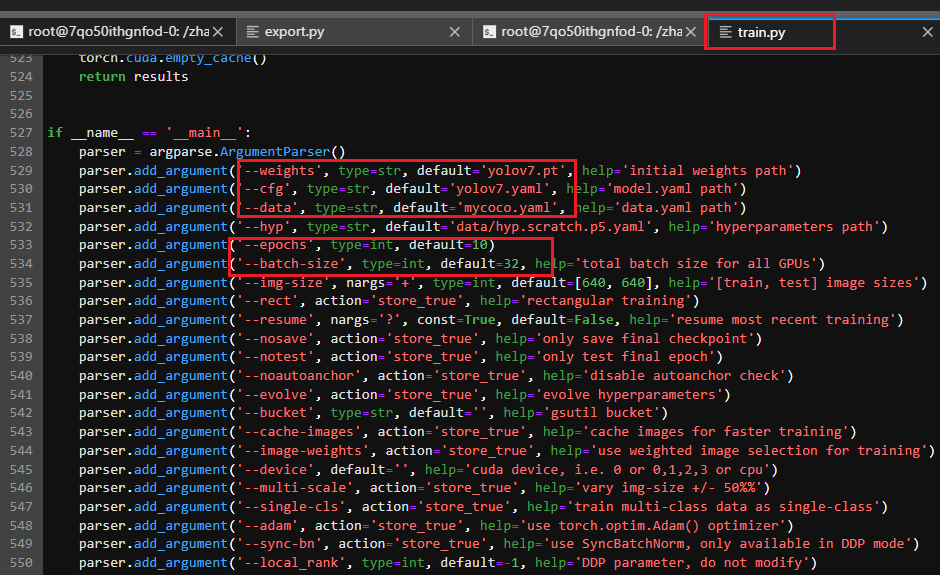Image resolution: width=940 pixels, height=575 pixels.
Task: Click '--img-size' argument string
Action: point(284,282)
